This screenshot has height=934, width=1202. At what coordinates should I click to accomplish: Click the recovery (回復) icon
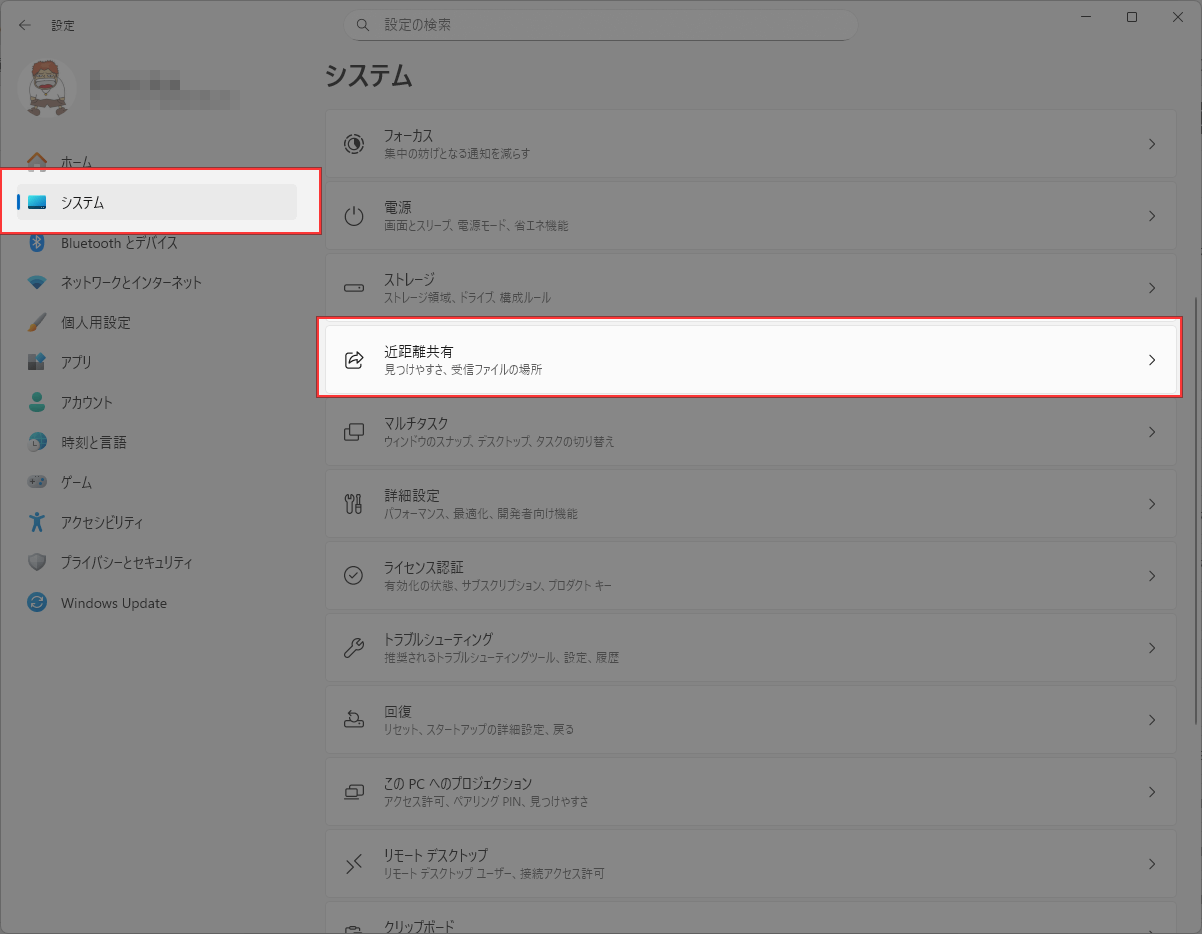354,720
